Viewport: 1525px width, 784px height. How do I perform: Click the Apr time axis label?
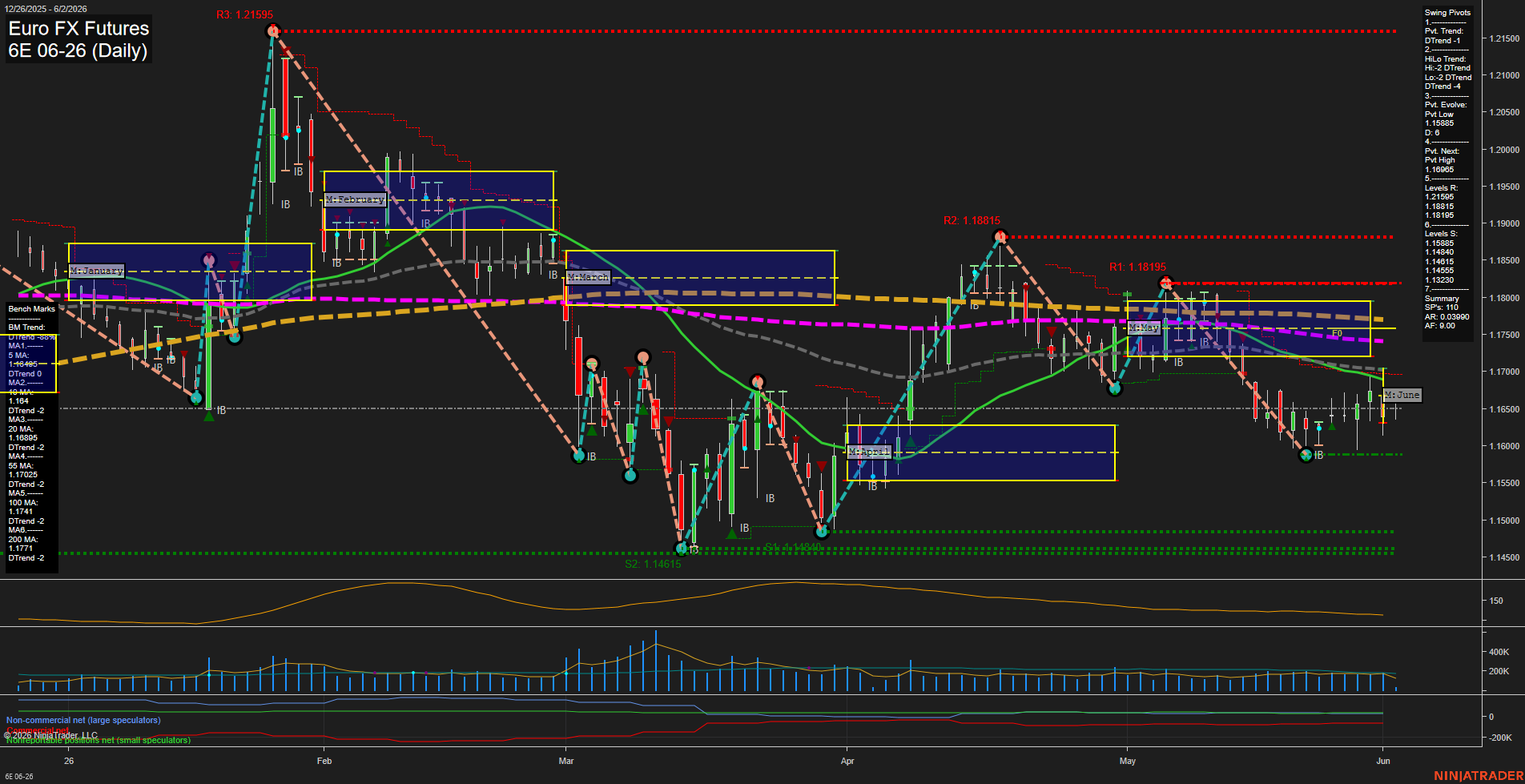point(847,761)
